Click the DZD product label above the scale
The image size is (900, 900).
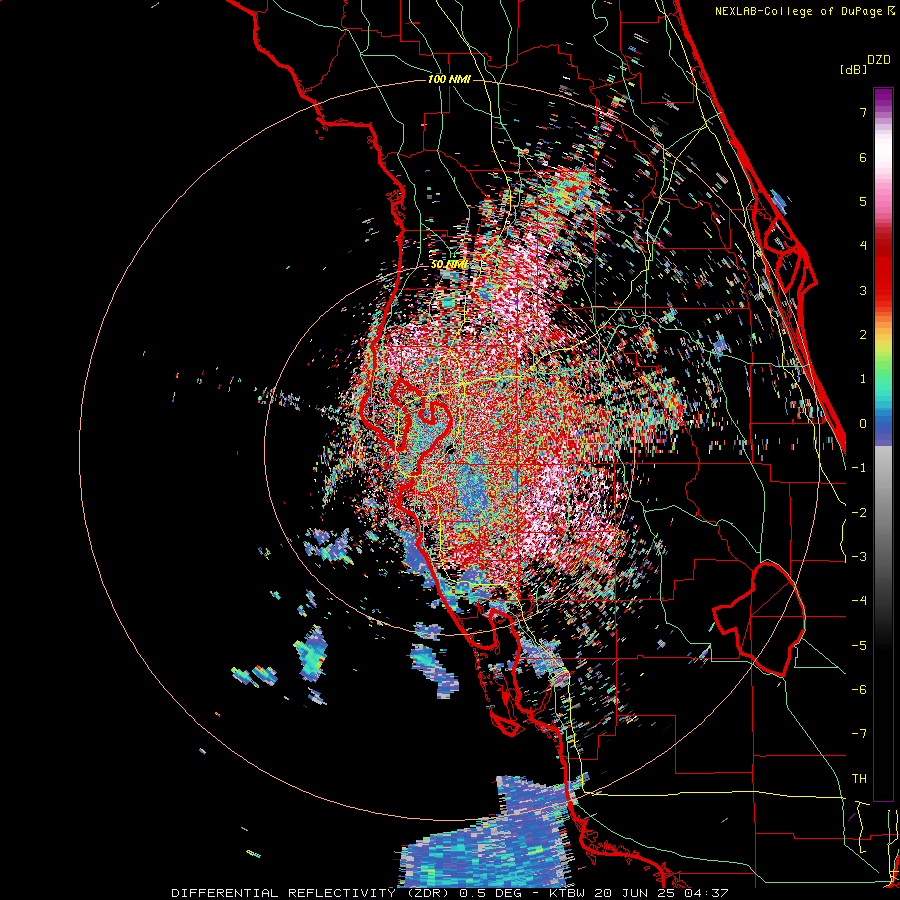[x=879, y=60]
